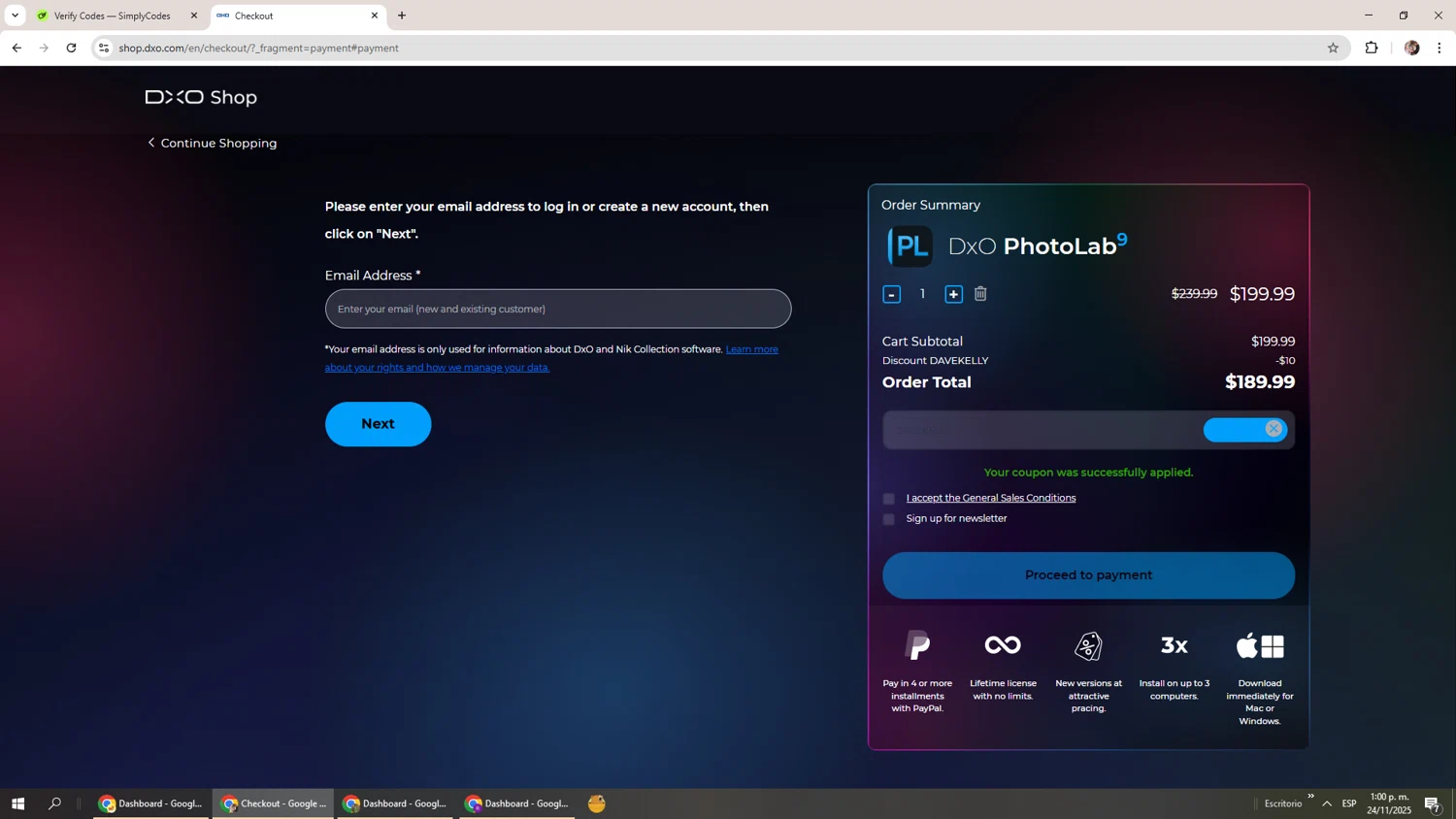
Task: Click the Order Summary heading
Action: click(931, 205)
